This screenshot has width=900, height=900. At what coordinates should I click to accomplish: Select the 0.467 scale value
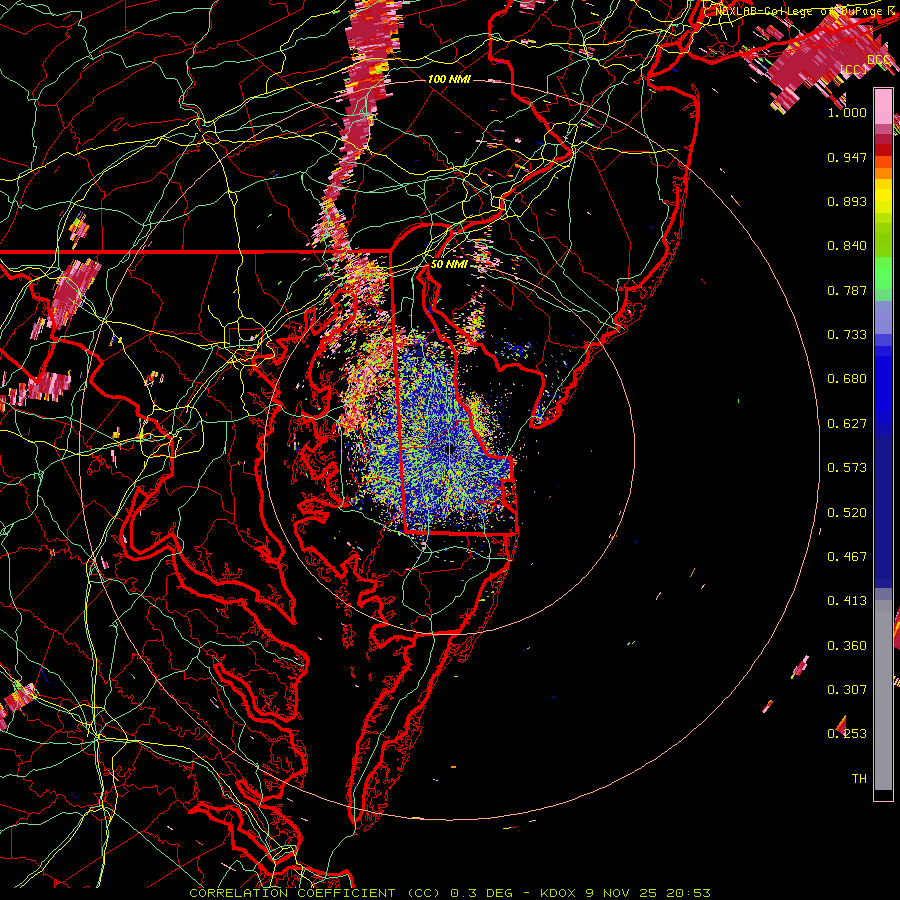point(847,557)
